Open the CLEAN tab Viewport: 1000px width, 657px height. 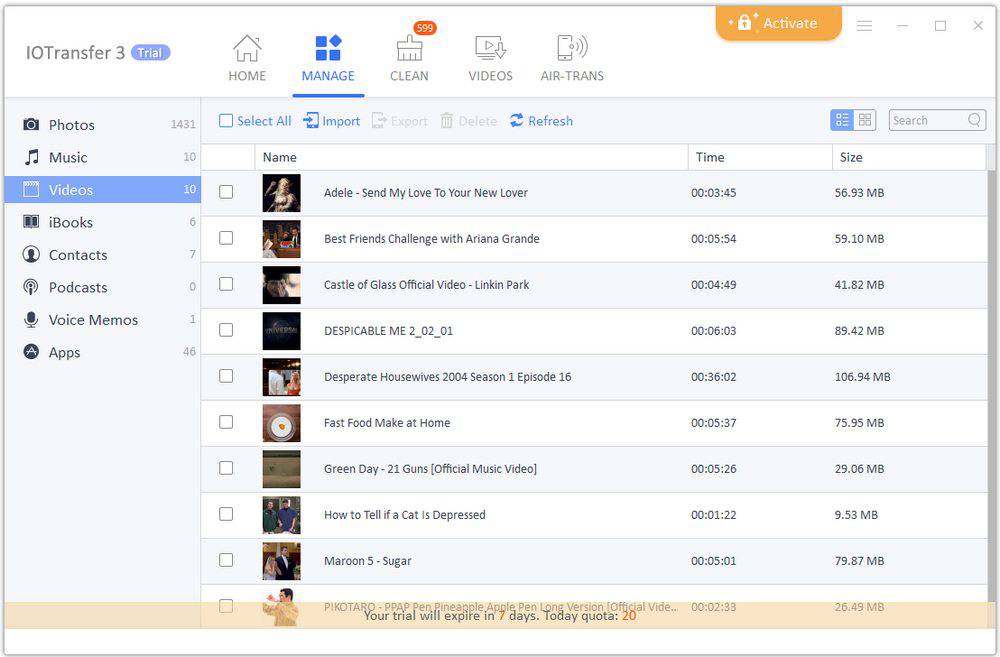(x=409, y=58)
